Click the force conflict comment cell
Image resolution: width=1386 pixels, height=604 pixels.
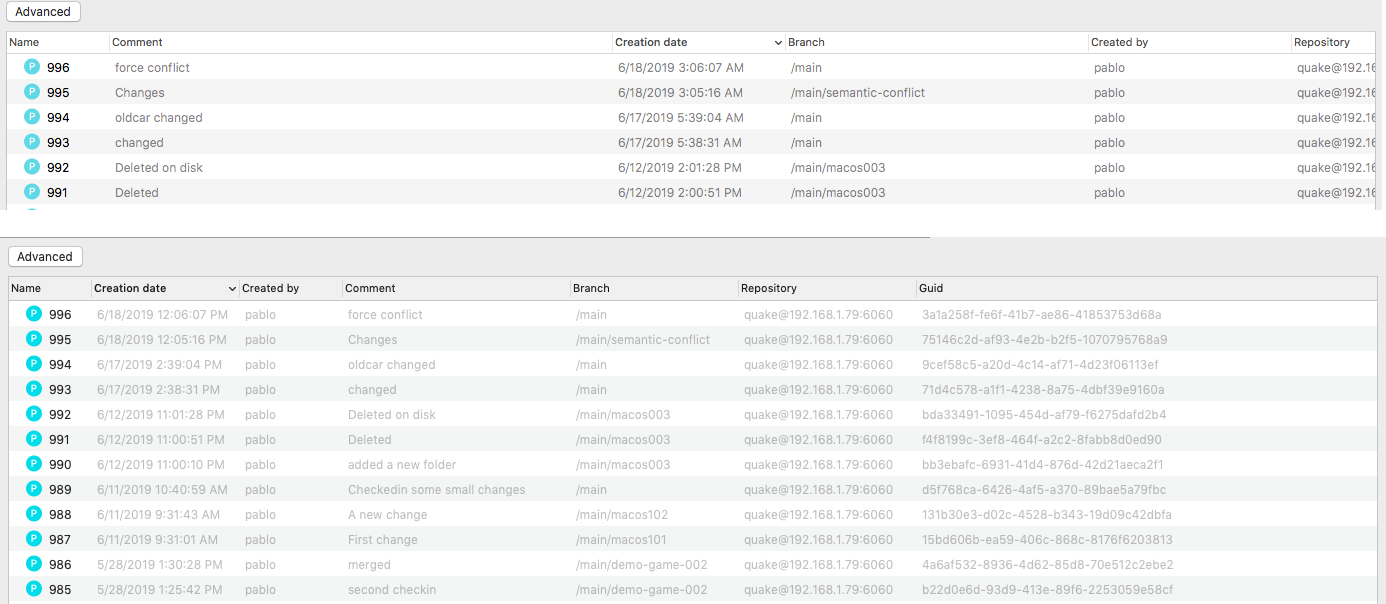pyautogui.click(x=384, y=314)
